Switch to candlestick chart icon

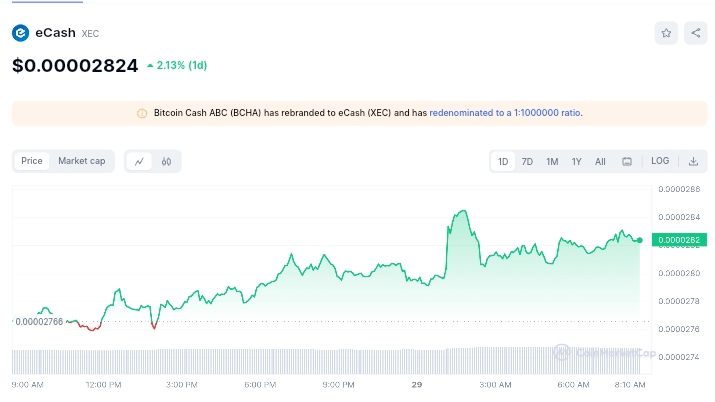tap(166, 161)
